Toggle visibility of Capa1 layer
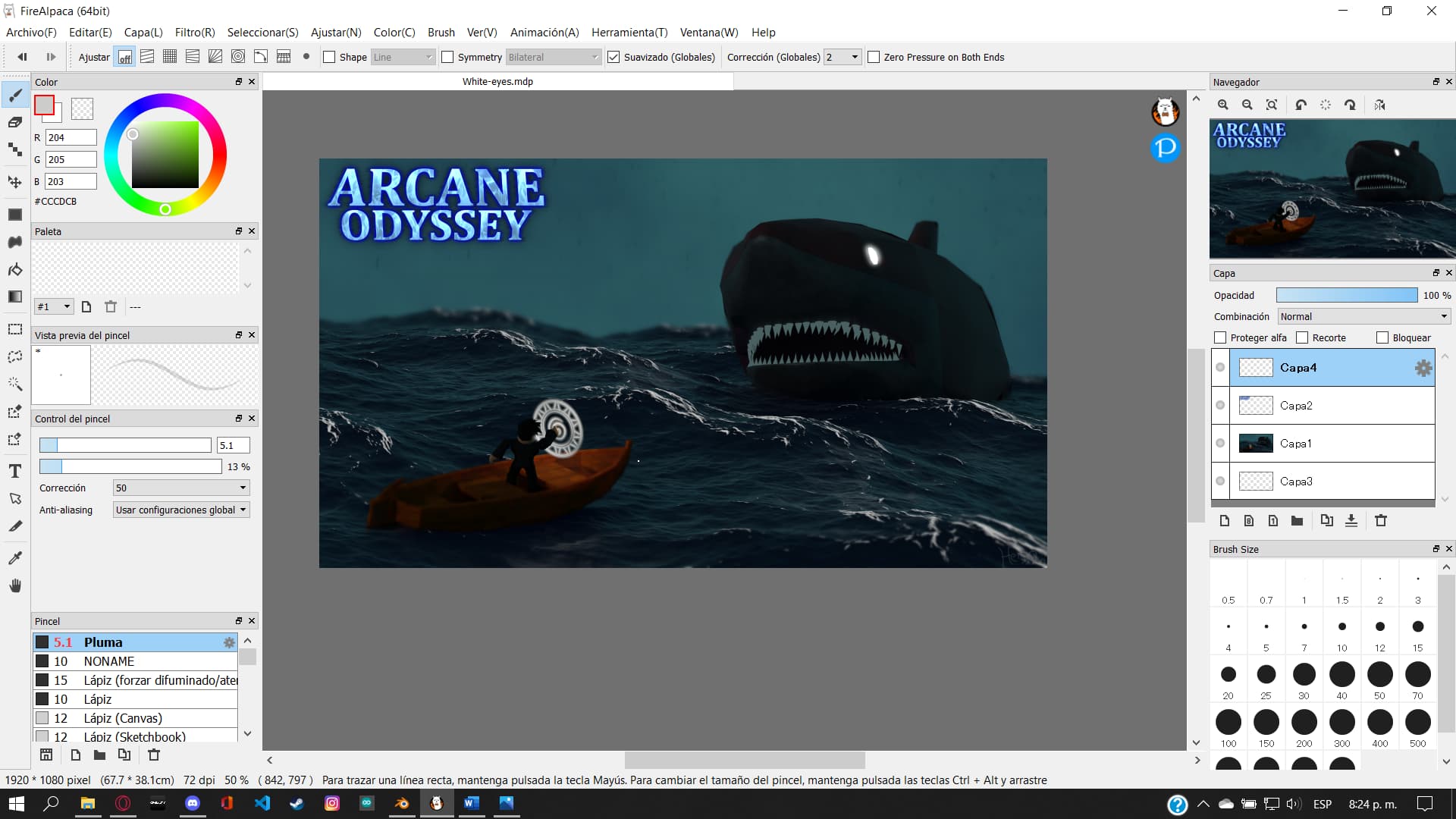This screenshot has width=1456, height=819. tap(1220, 444)
